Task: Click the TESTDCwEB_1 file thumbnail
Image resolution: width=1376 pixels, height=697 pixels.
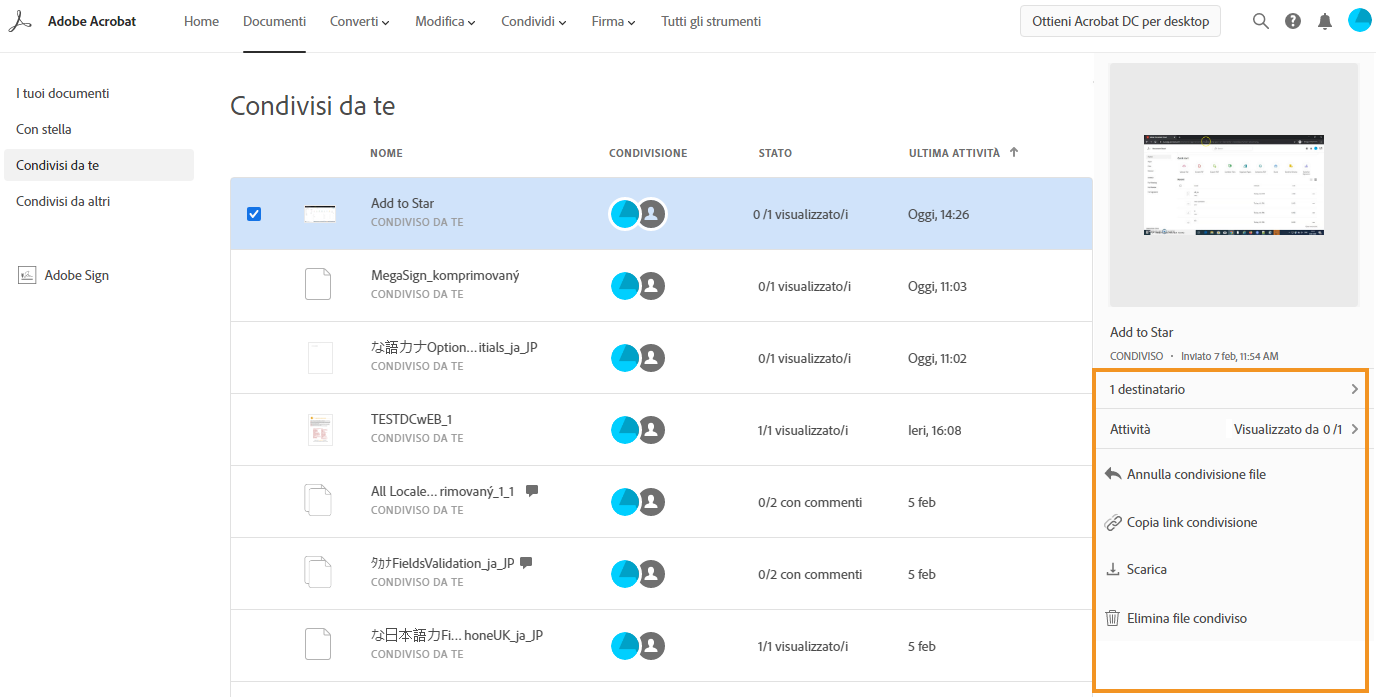Action: coord(320,429)
